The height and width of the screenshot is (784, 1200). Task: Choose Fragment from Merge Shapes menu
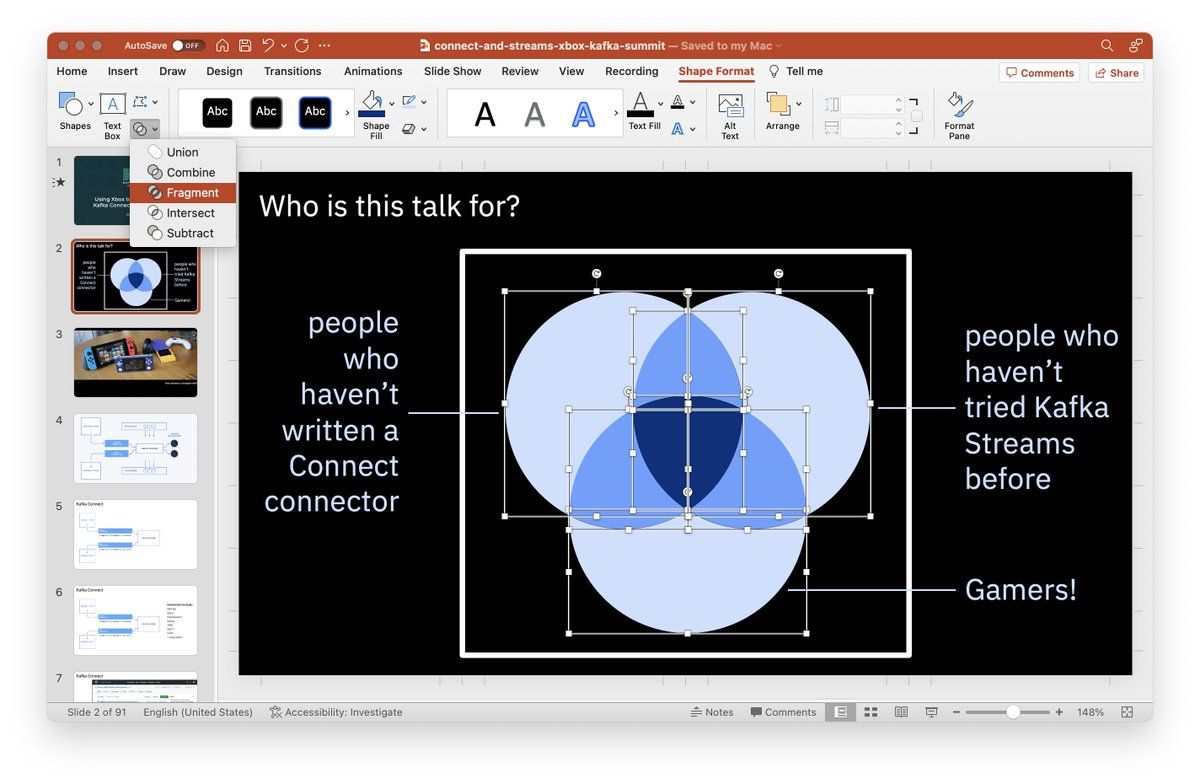(x=183, y=193)
